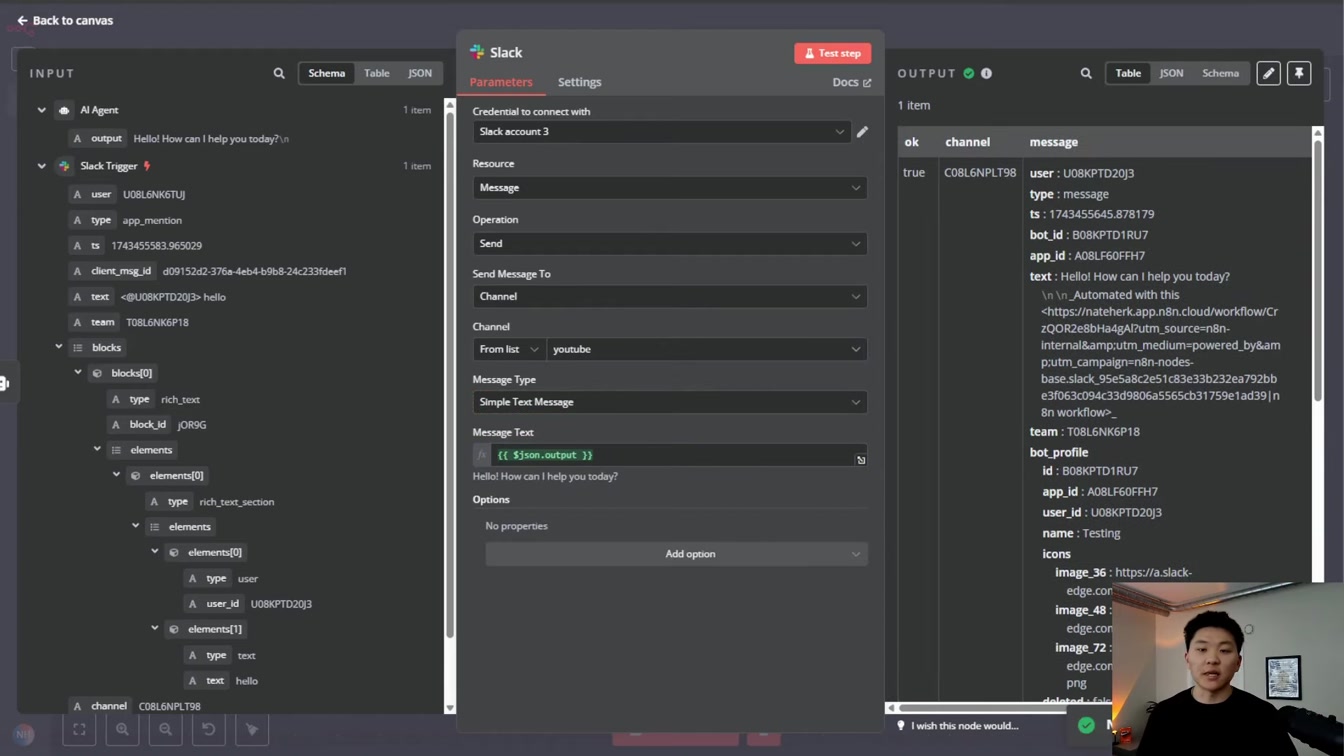Image resolution: width=1344 pixels, height=756 pixels.
Task: Click the zoom out canvas button
Action: point(165,730)
